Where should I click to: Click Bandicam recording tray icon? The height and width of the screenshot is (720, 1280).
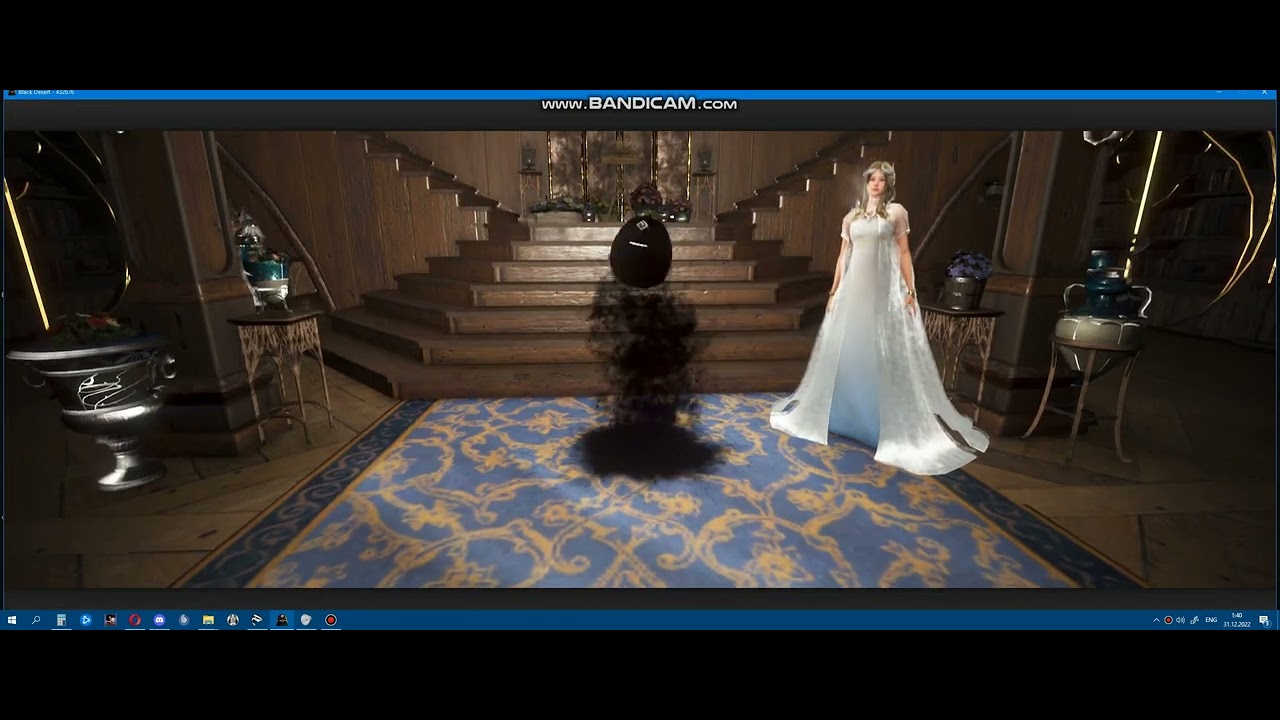click(1168, 620)
